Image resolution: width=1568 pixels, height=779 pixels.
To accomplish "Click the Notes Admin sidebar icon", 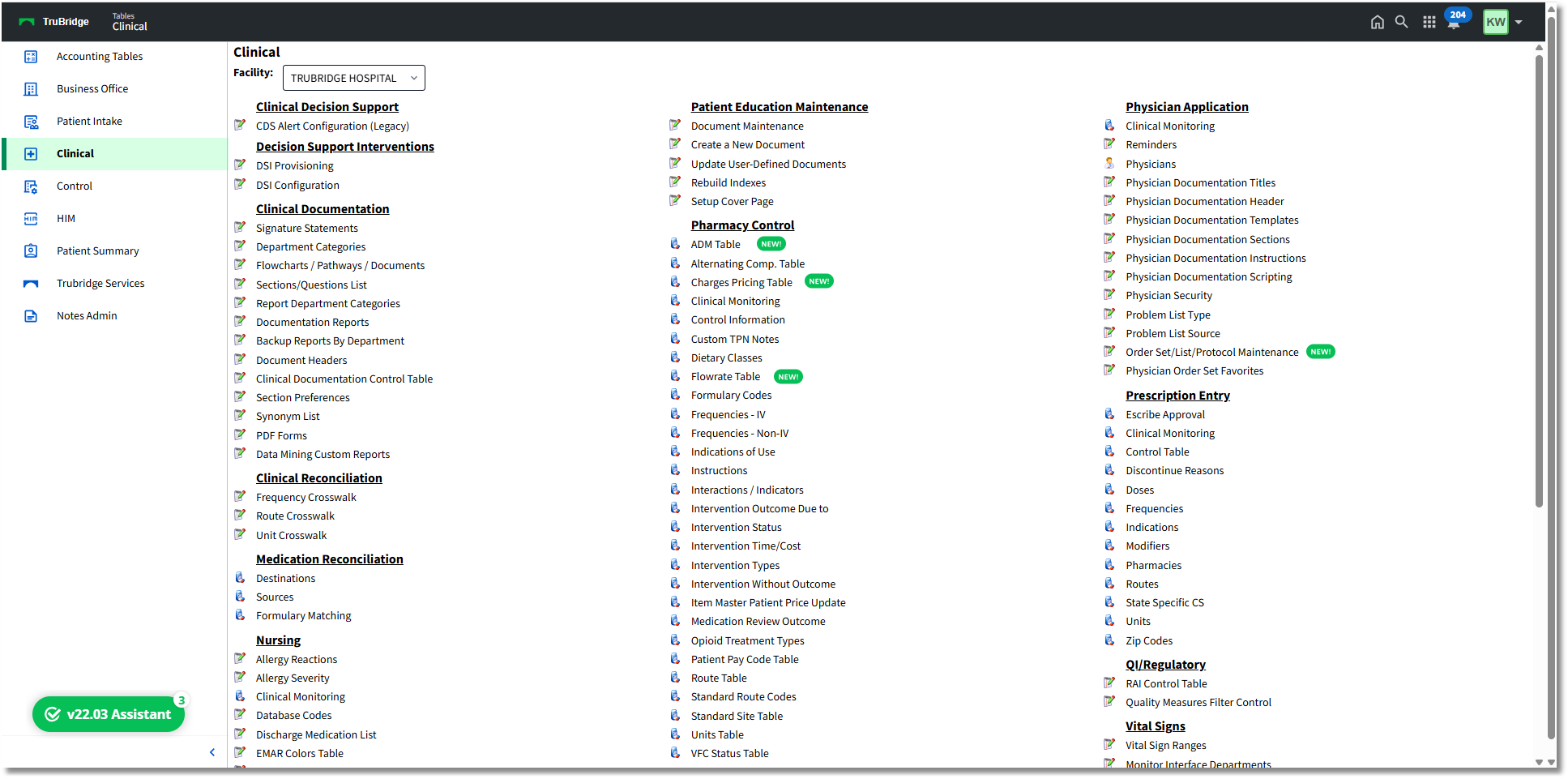I will coord(31,316).
